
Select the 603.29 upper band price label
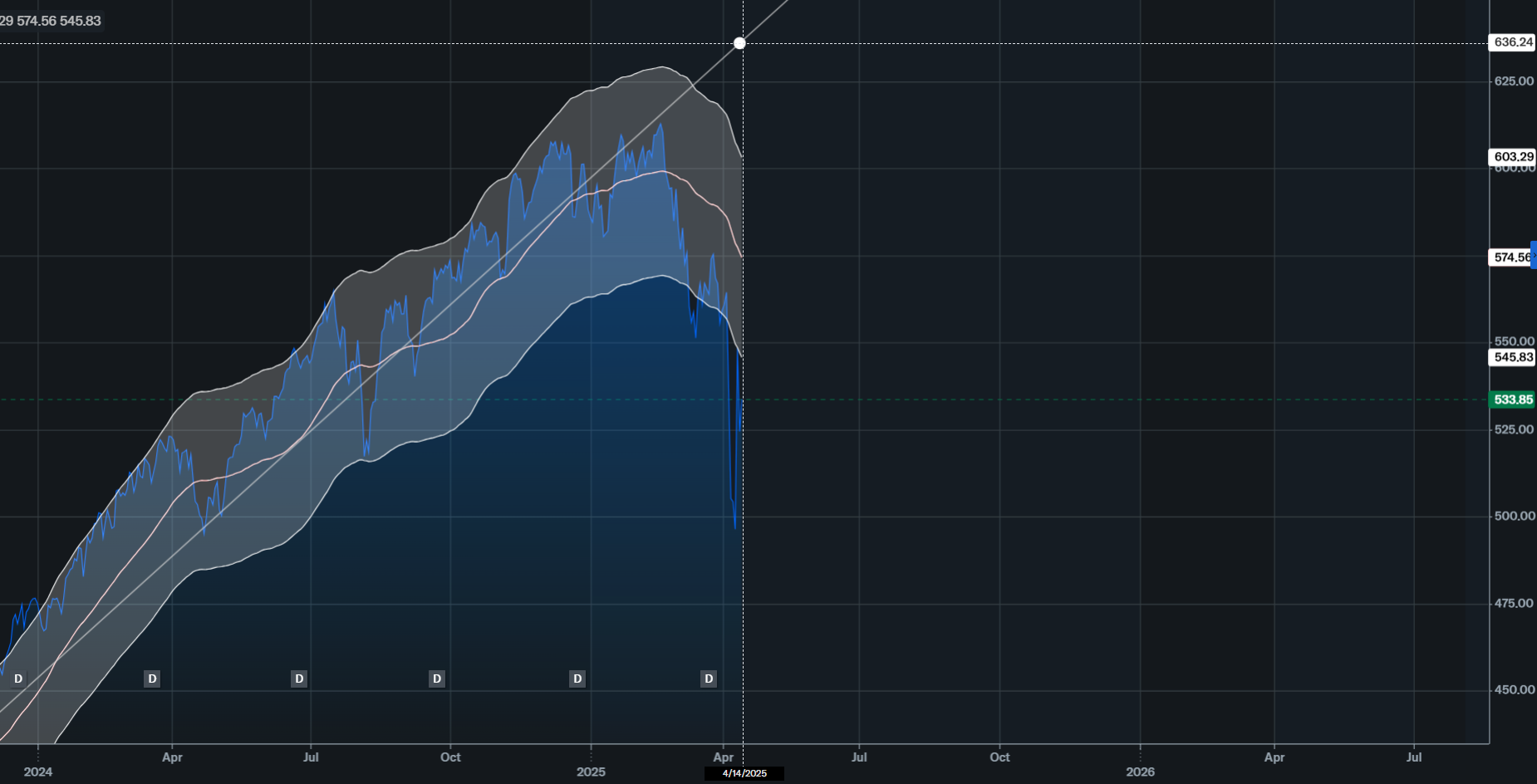[1513, 157]
